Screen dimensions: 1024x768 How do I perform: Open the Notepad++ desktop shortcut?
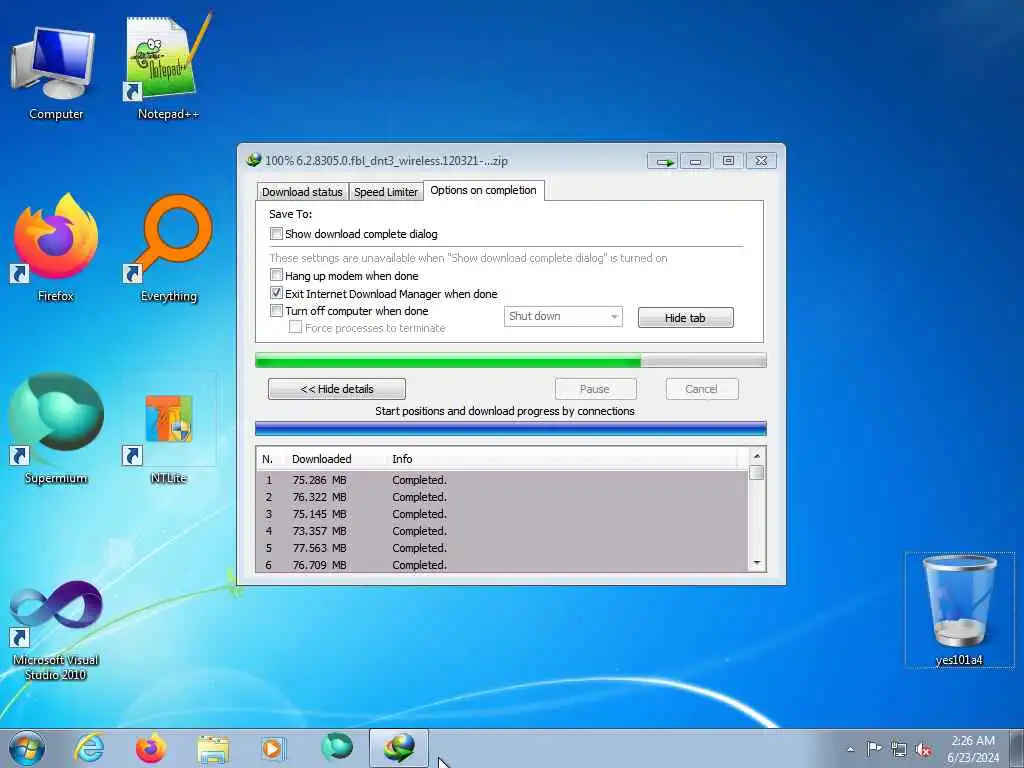[168, 68]
